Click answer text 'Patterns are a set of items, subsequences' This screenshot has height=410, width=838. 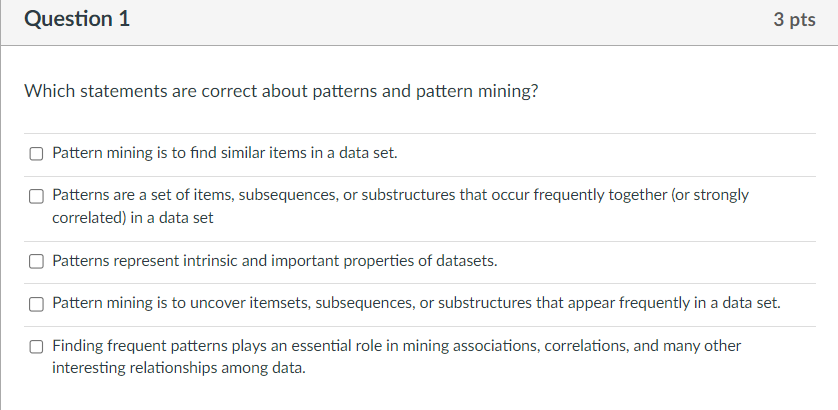[x=400, y=195]
